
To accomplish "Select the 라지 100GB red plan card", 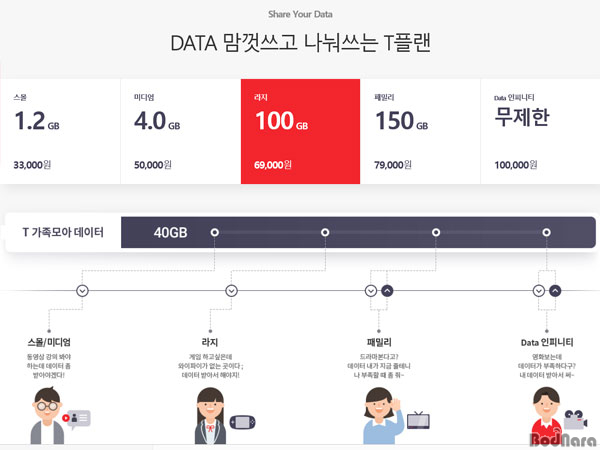I will 300,131.
